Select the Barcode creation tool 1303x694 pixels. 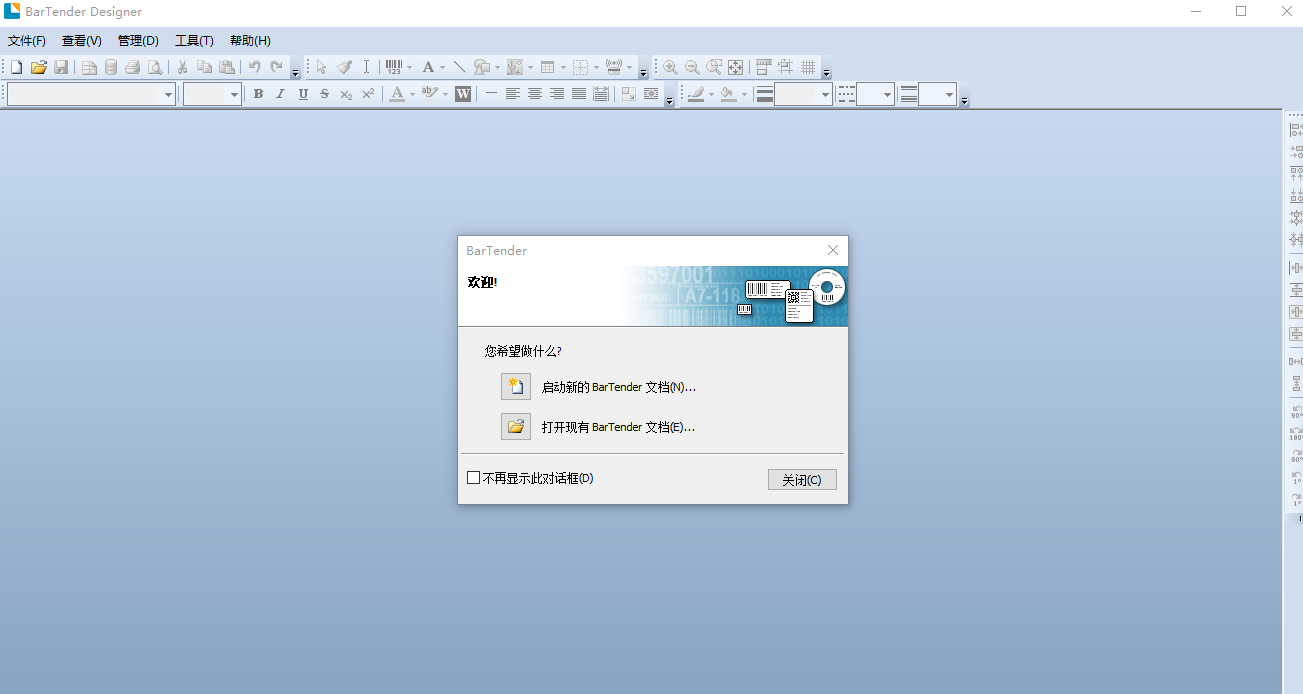(394, 67)
